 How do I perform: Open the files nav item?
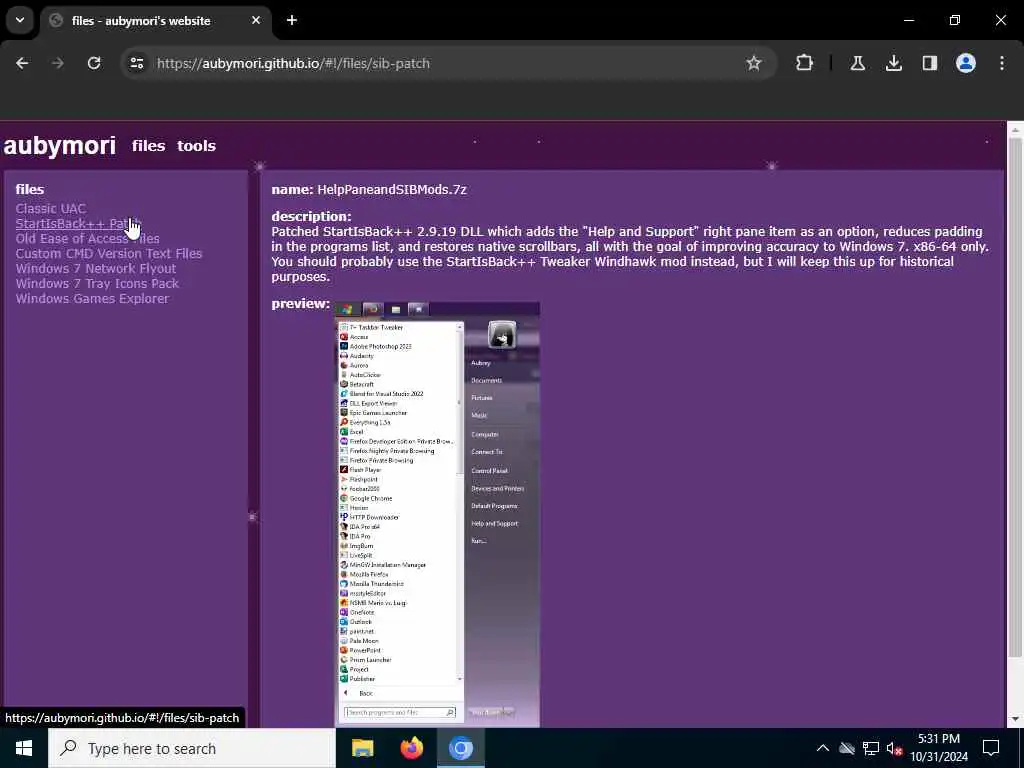148,146
